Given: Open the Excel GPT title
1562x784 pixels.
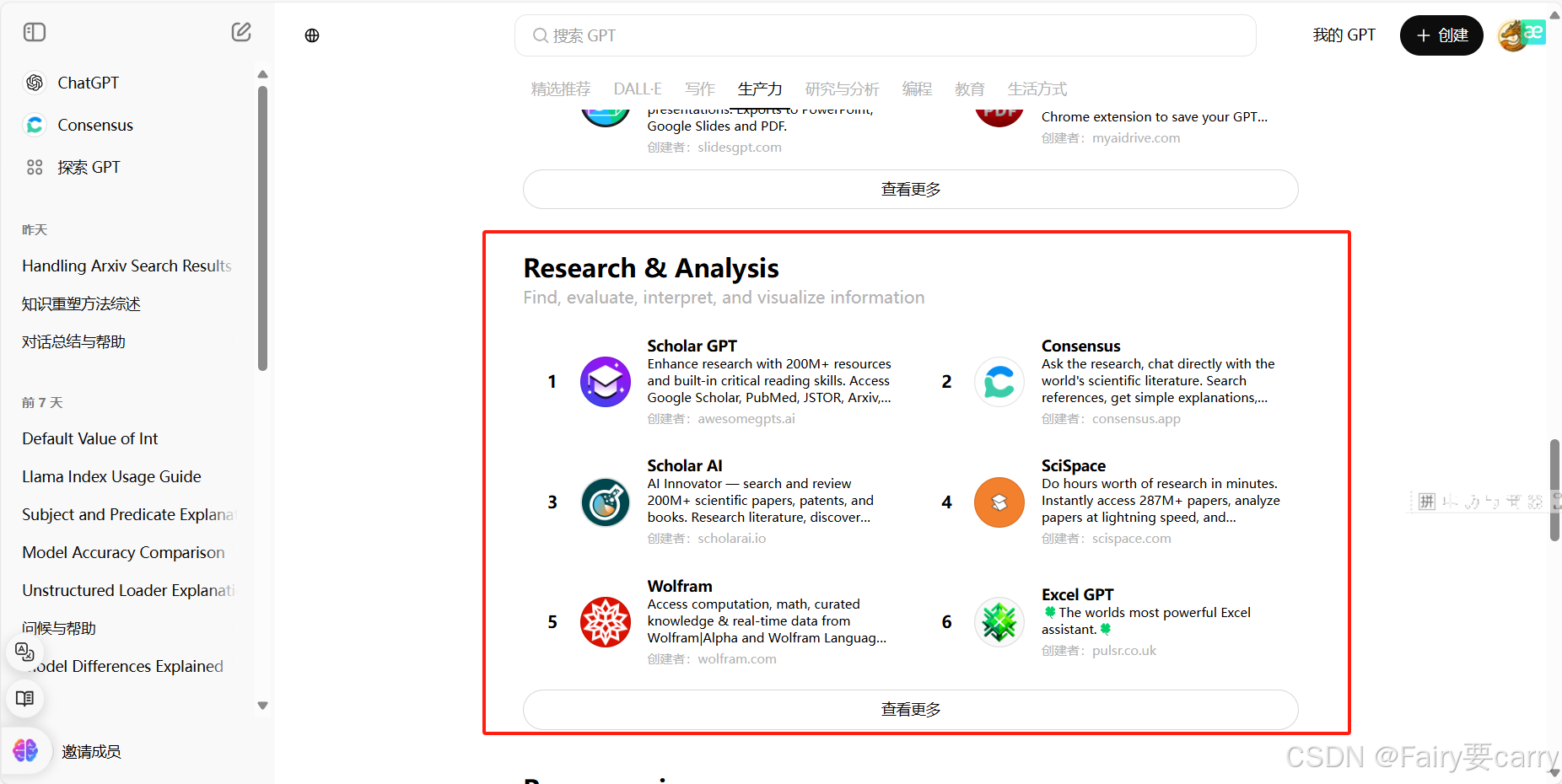Looking at the screenshot, I should [x=1077, y=594].
